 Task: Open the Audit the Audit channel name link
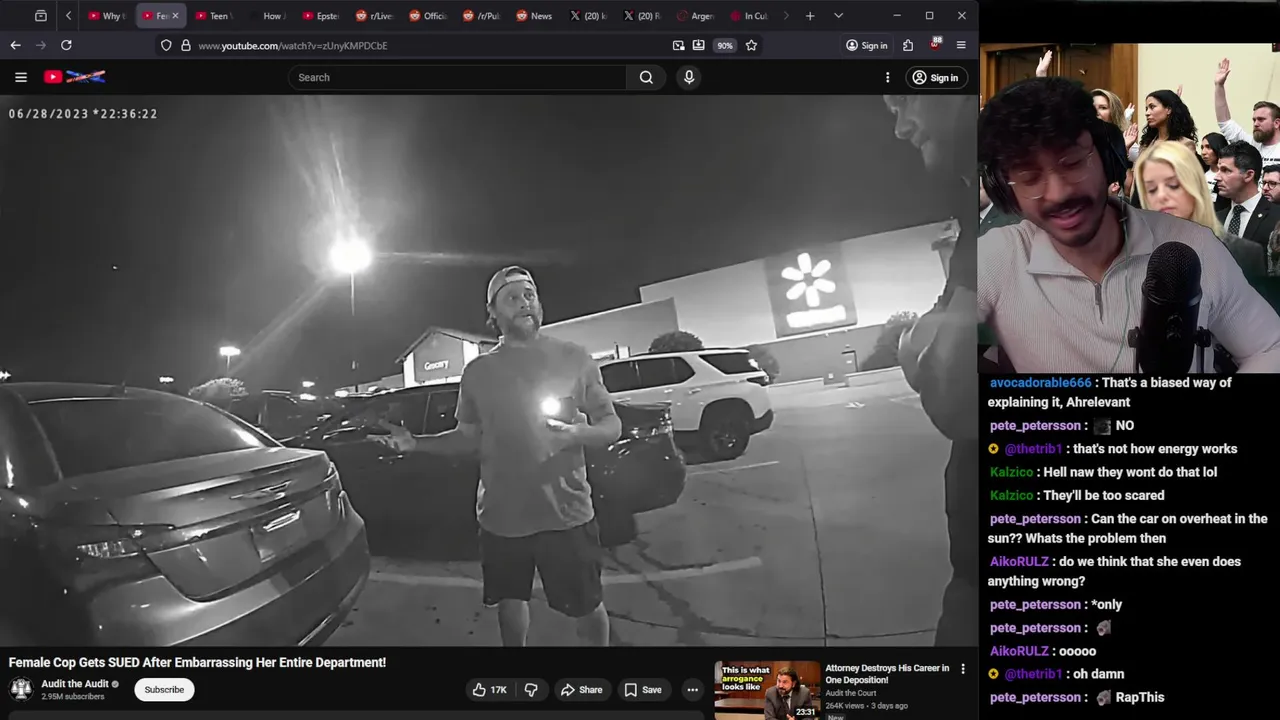coord(75,684)
